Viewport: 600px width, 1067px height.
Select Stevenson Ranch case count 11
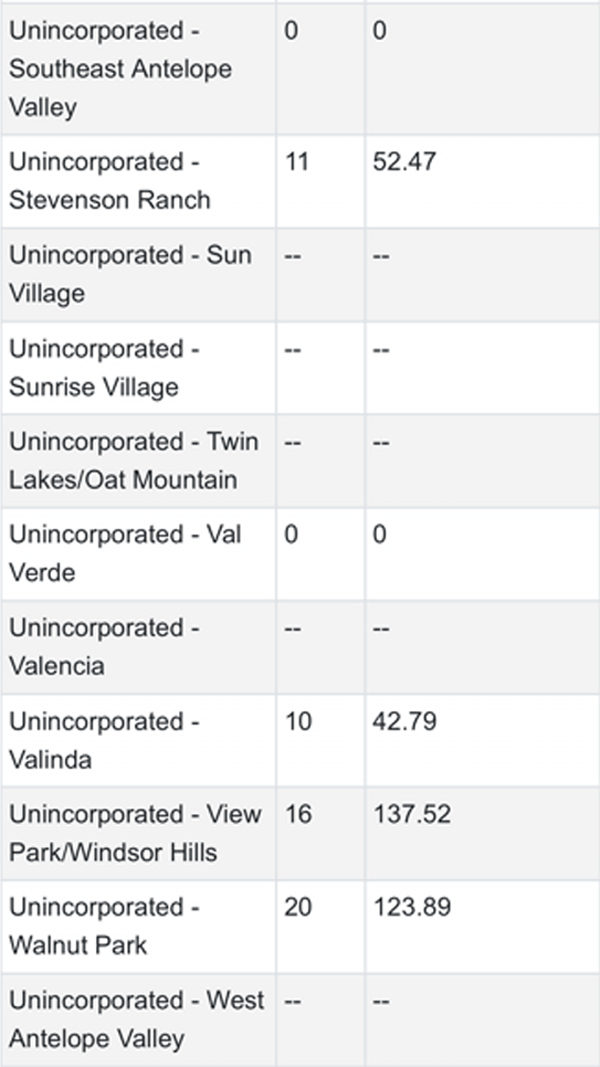pos(297,162)
